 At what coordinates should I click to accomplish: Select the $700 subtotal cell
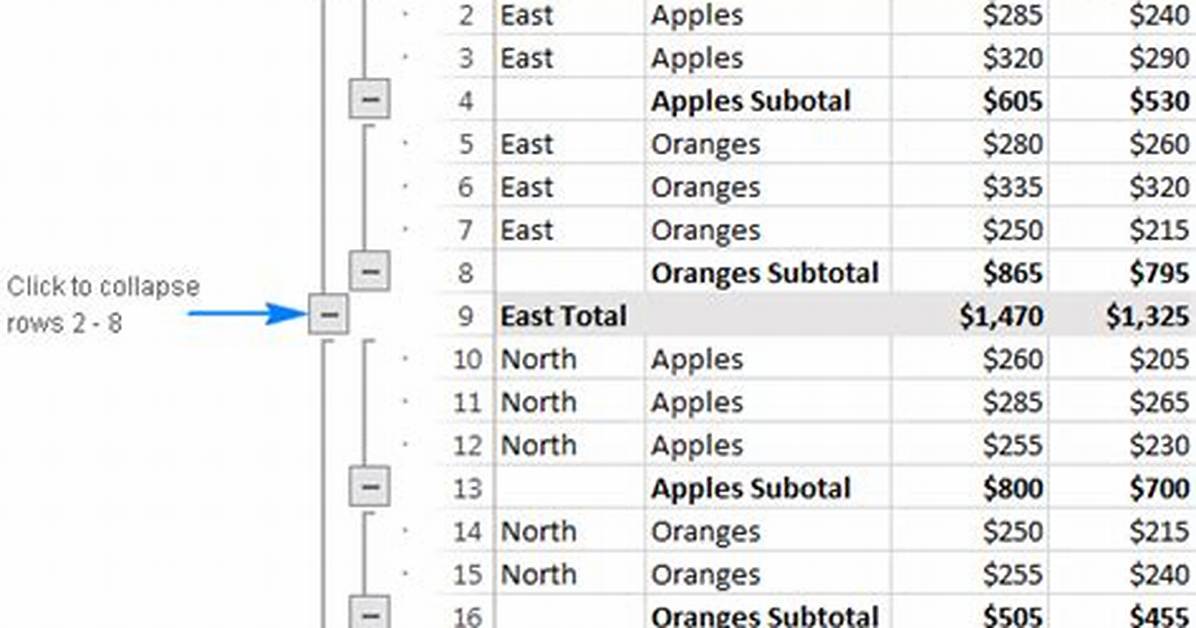pos(1122,488)
